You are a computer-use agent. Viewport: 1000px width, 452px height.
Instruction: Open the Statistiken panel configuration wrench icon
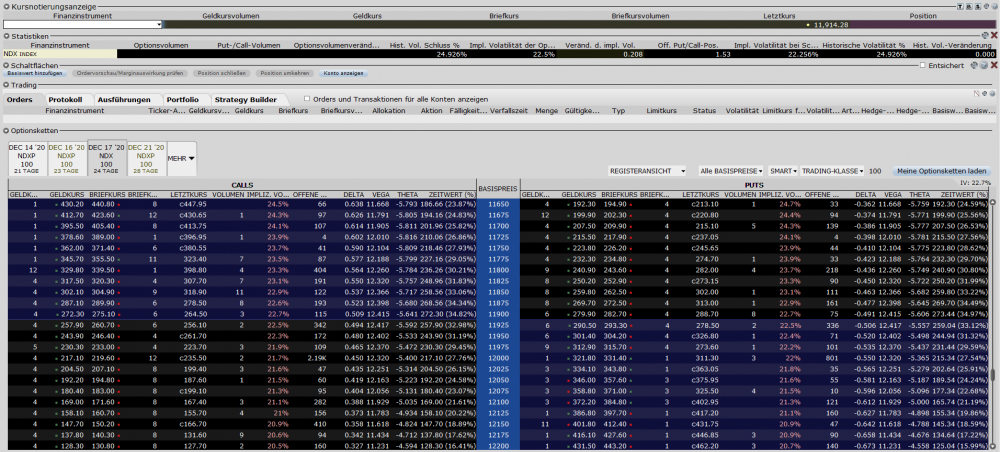coord(984,36)
